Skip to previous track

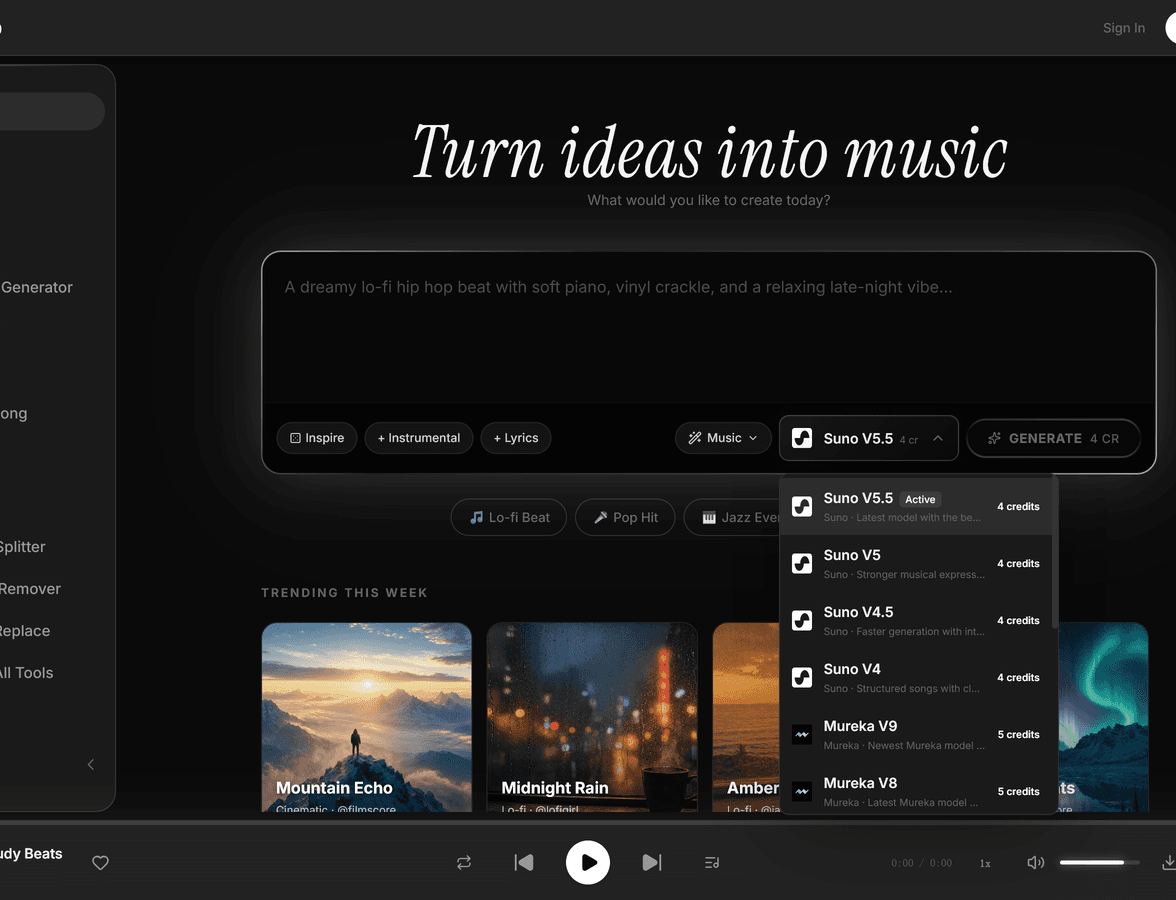tap(524, 862)
